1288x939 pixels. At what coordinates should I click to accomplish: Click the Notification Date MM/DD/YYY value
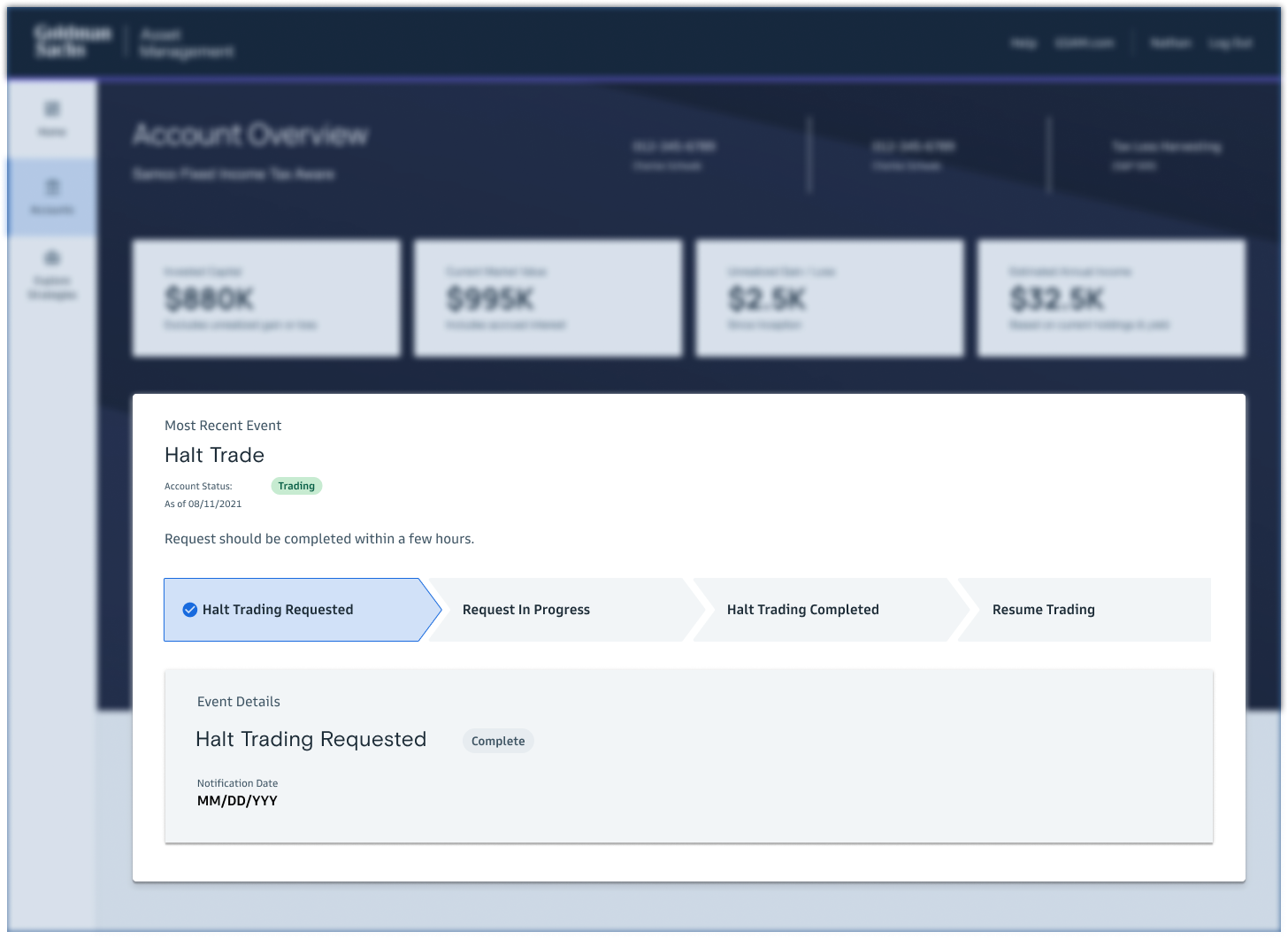coord(237,801)
